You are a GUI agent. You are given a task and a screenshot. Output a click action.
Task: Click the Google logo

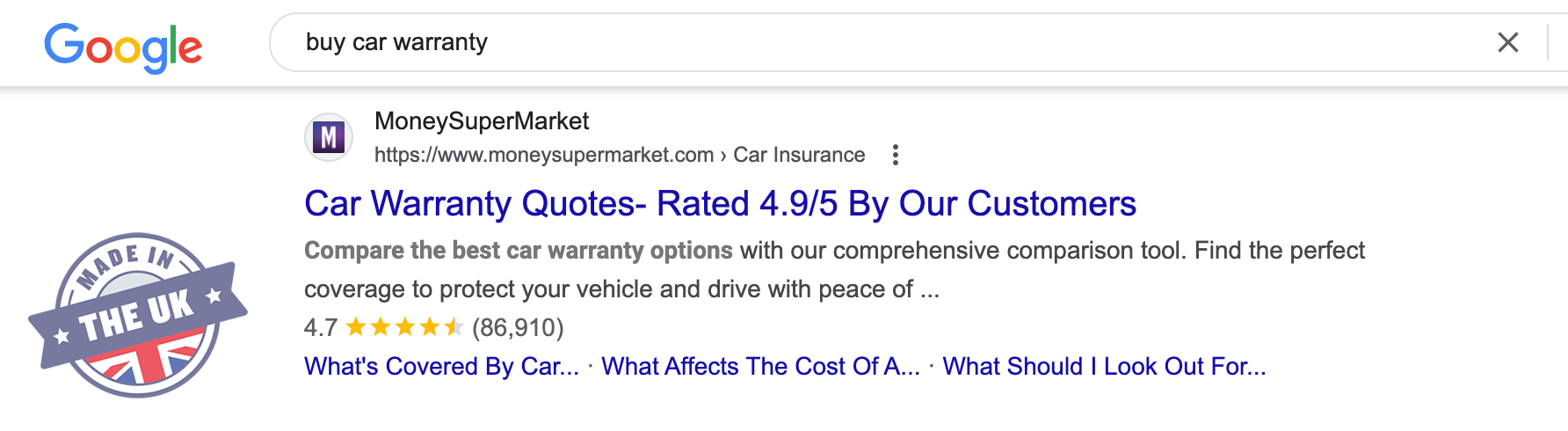[123, 47]
